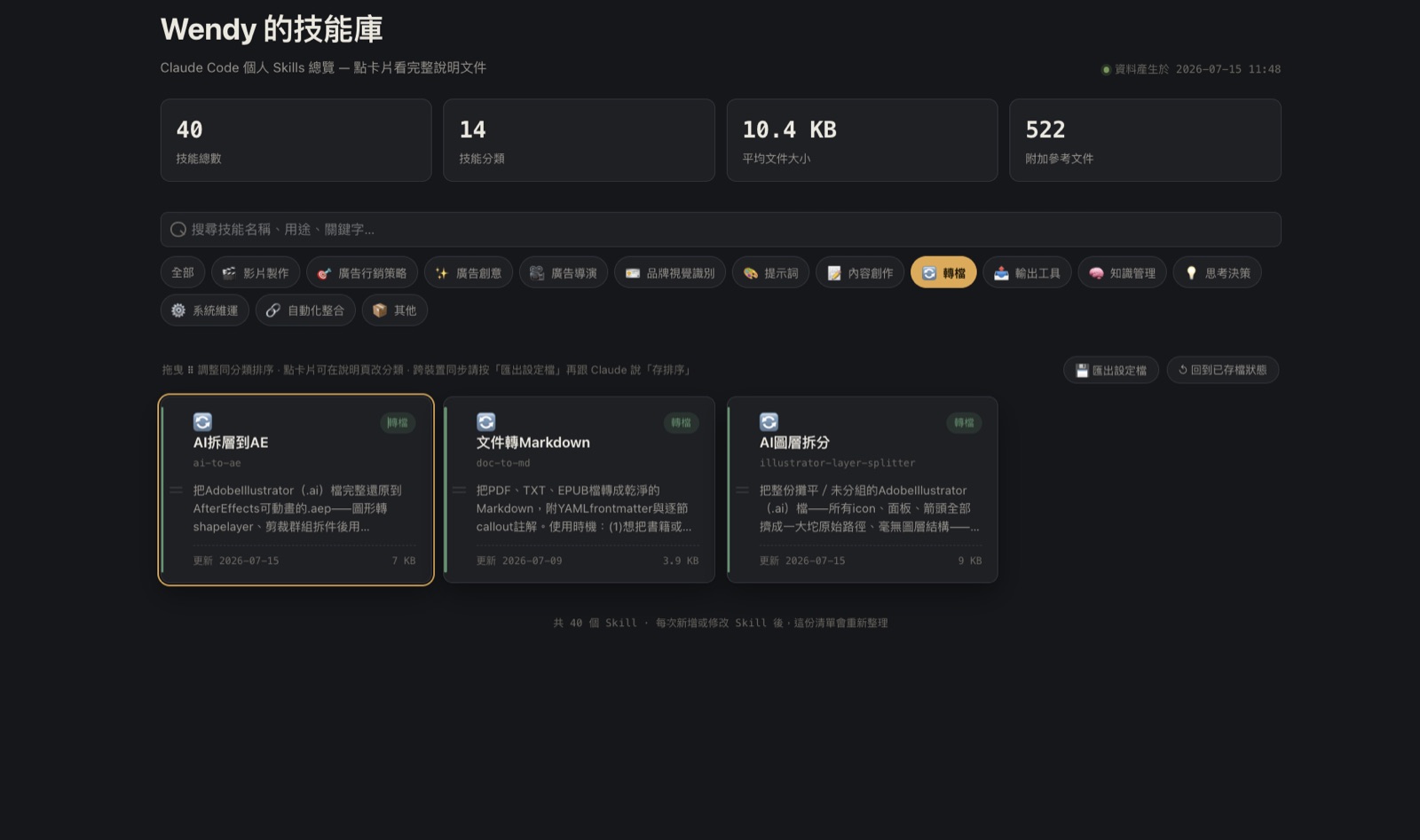Show skills in 提示詞 category
The width and height of the screenshot is (1420, 840).
point(770,272)
